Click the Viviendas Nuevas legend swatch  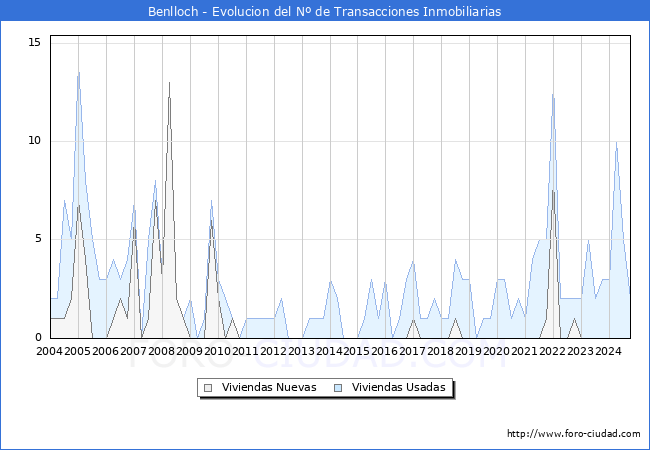click(208, 388)
